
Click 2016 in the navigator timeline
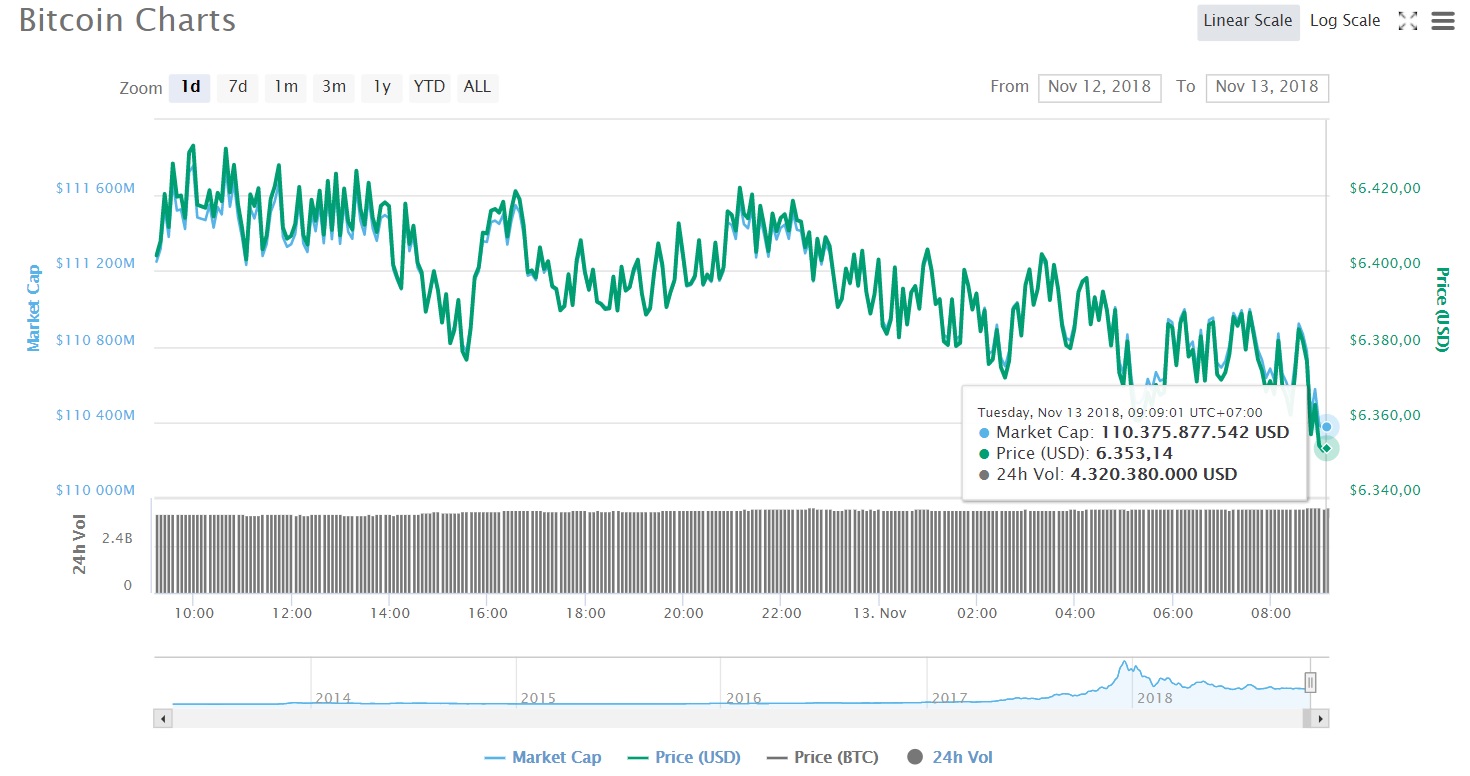tap(744, 698)
